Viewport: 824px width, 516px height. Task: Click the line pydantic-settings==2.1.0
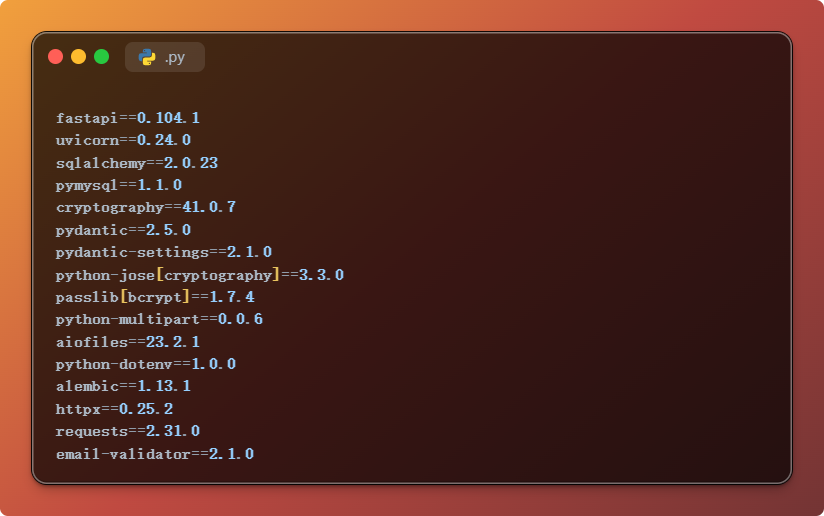tap(164, 252)
